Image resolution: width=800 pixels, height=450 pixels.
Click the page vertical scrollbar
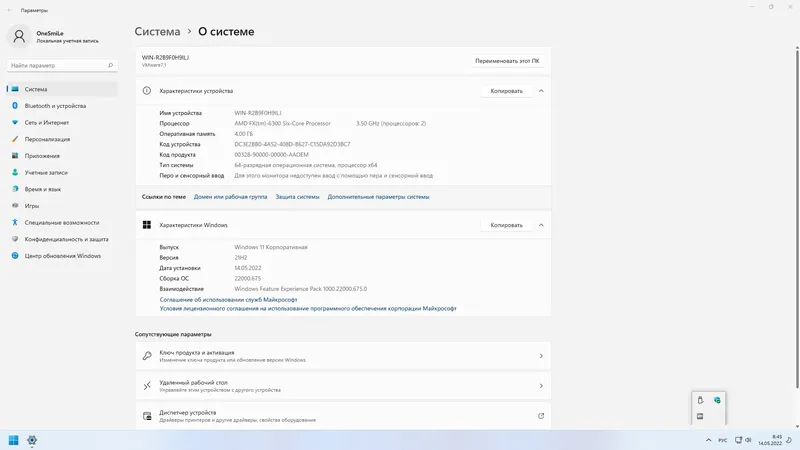coord(797,218)
